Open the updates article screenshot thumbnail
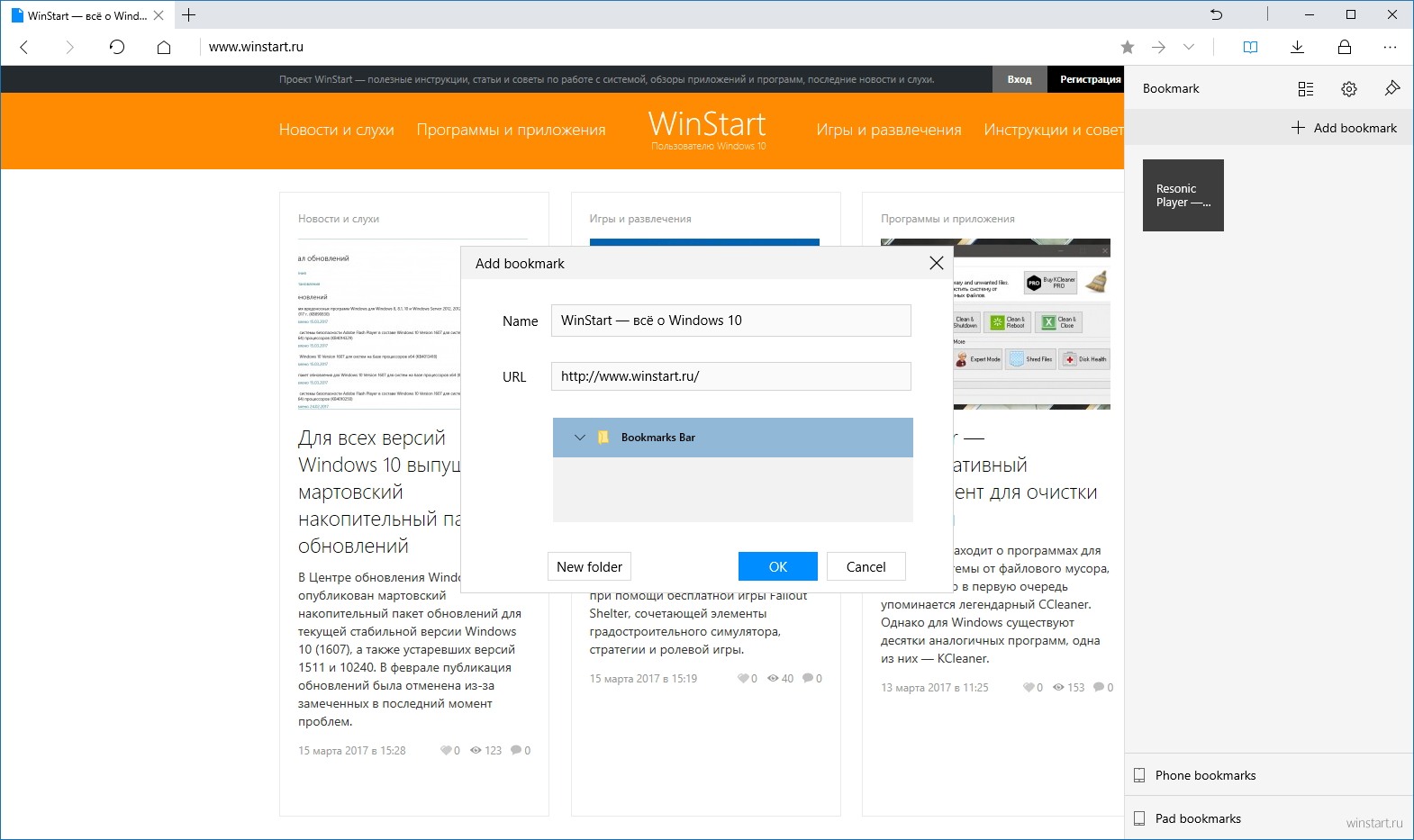Image resolution: width=1414 pixels, height=840 pixels. click(x=379, y=324)
